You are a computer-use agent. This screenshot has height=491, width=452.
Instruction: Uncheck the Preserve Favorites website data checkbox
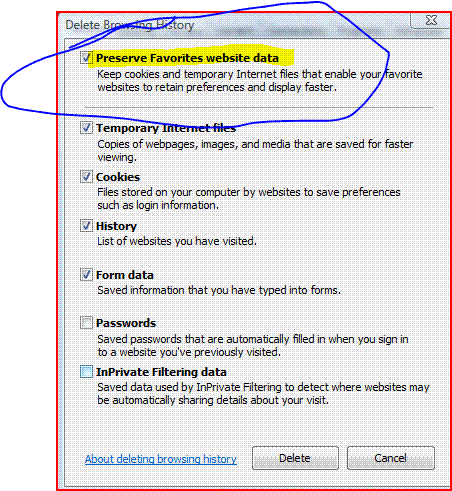click(86, 58)
